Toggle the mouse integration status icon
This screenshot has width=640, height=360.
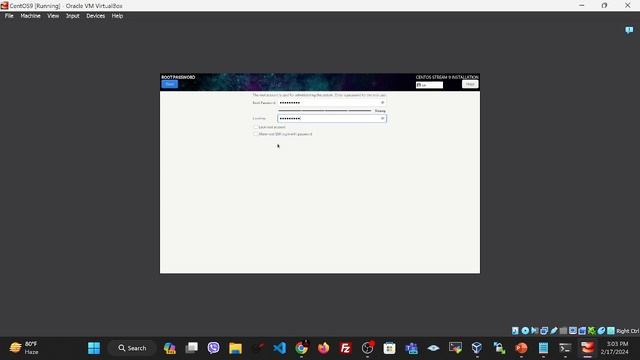tap(601, 331)
